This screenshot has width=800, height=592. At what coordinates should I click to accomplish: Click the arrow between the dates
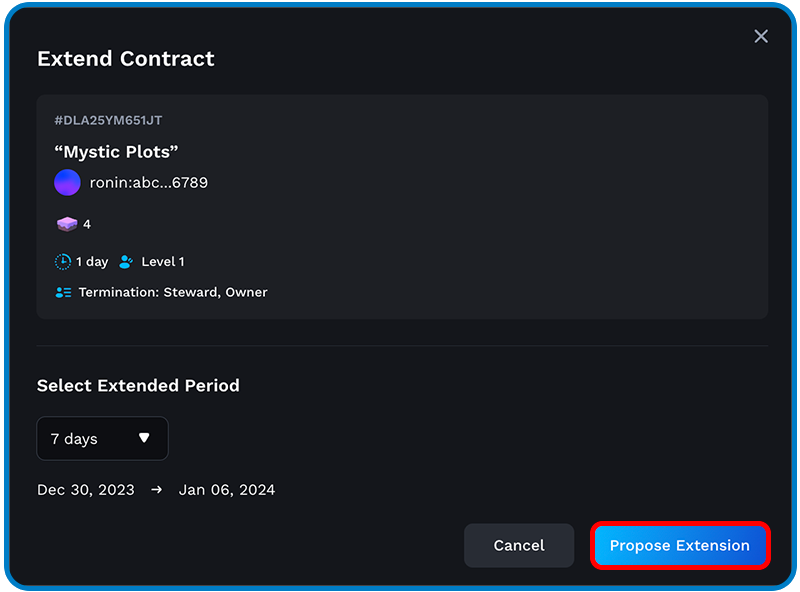157,490
